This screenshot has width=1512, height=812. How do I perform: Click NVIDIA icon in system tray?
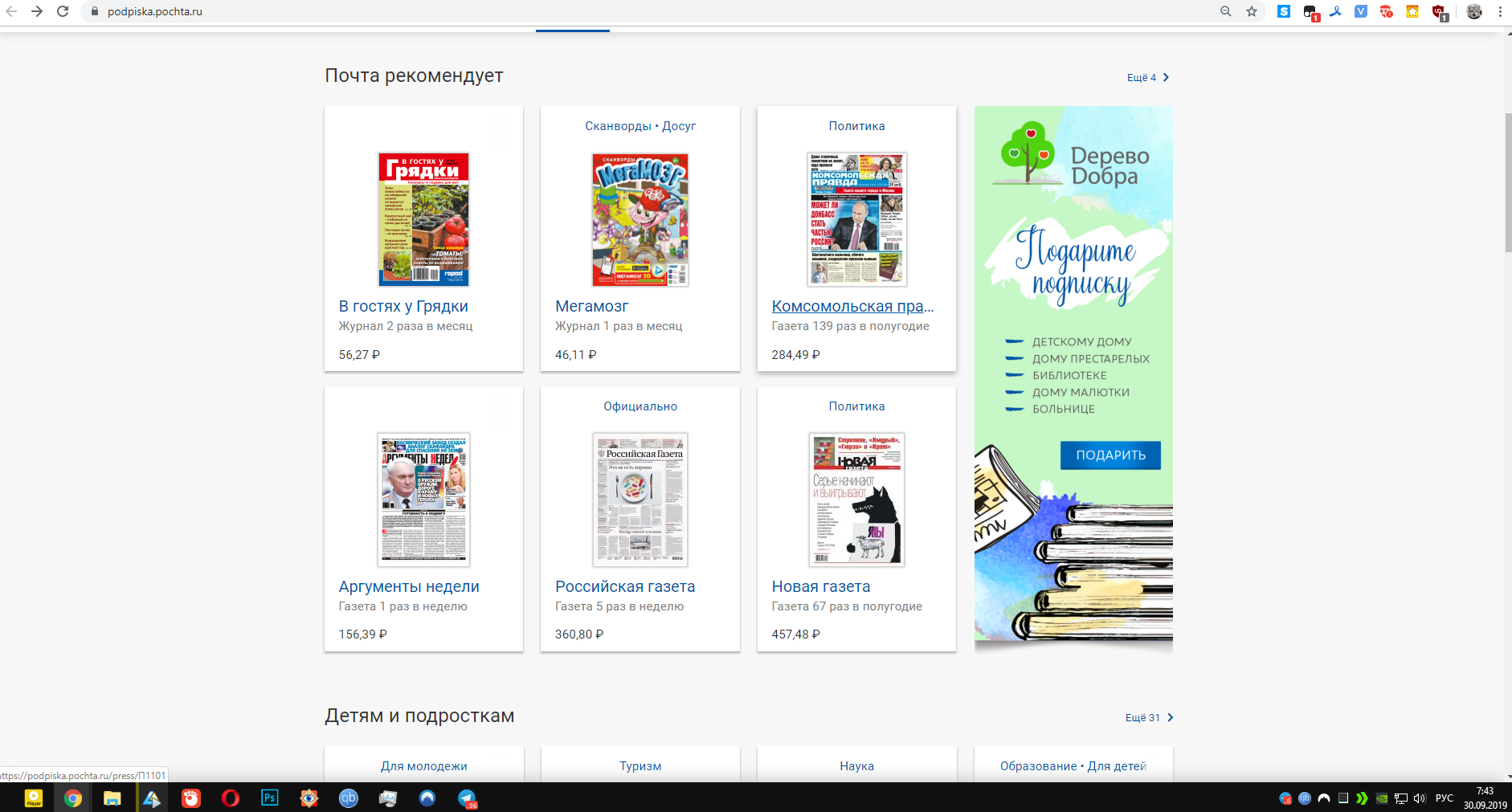point(1382,798)
